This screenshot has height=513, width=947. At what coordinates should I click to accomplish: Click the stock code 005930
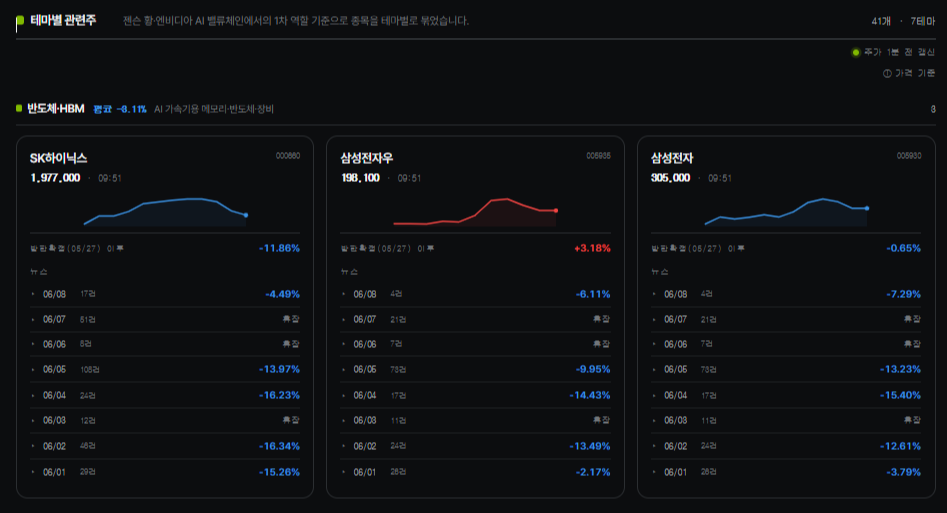point(909,156)
